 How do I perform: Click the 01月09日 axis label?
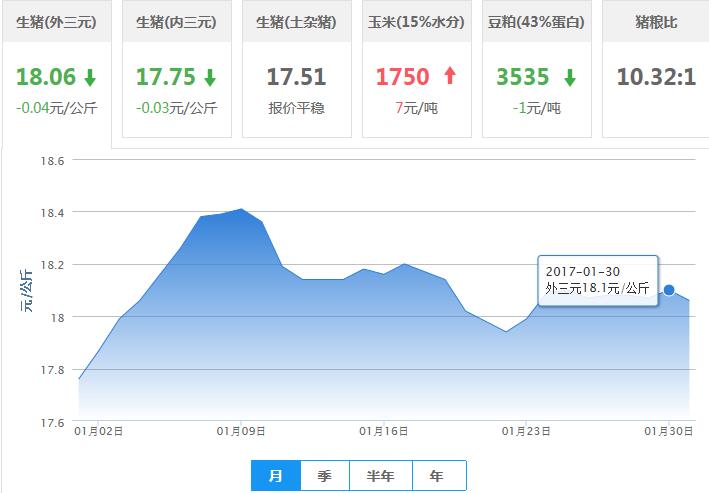pyautogui.click(x=241, y=431)
